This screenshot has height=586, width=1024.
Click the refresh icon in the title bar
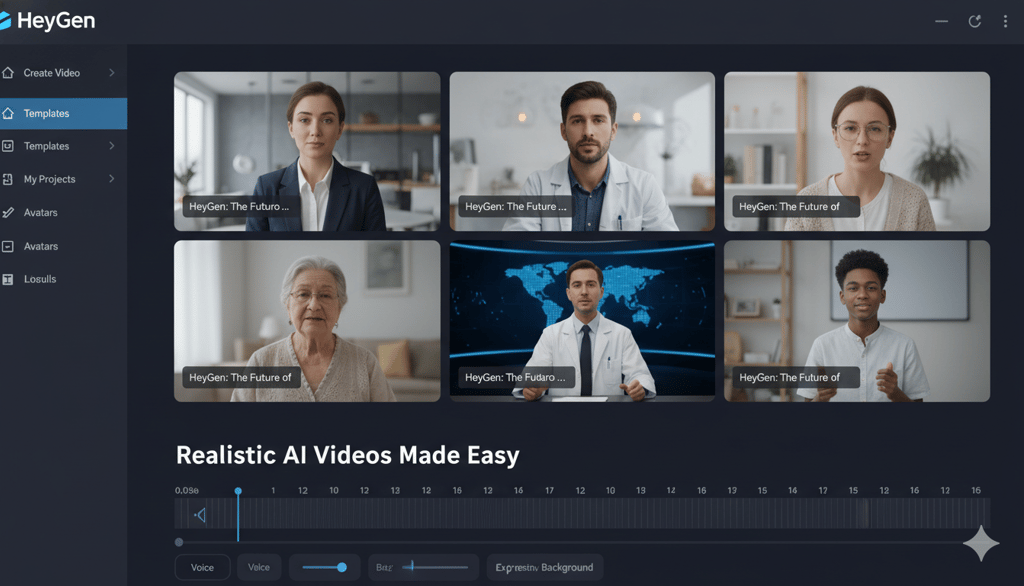pyautogui.click(x=974, y=22)
